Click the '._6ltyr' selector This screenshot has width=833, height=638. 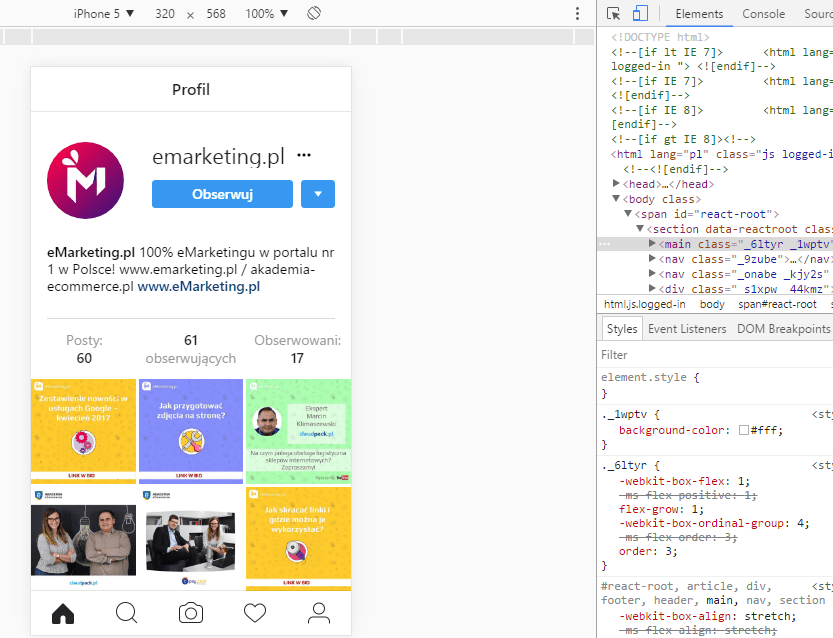click(624, 465)
